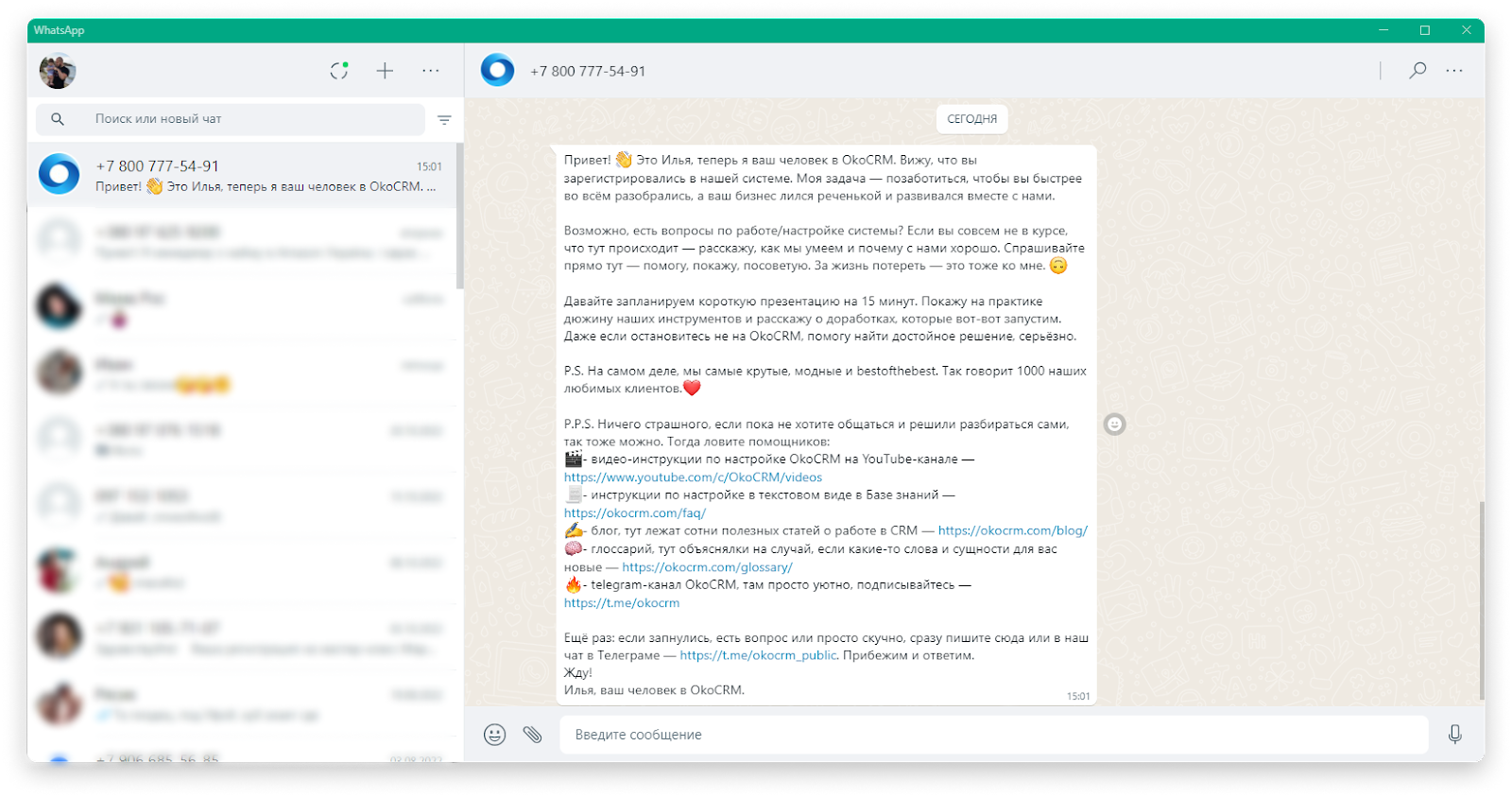
Task: Record voice message with microphone icon
Action: [x=1454, y=735]
